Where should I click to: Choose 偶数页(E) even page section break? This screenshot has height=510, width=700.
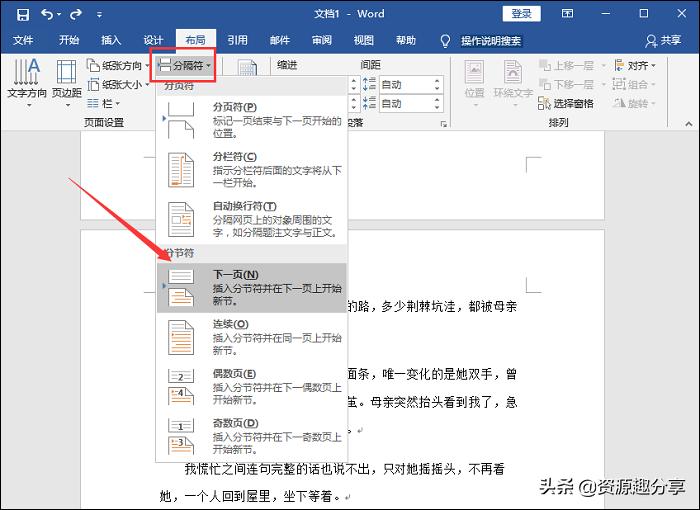click(251, 387)
